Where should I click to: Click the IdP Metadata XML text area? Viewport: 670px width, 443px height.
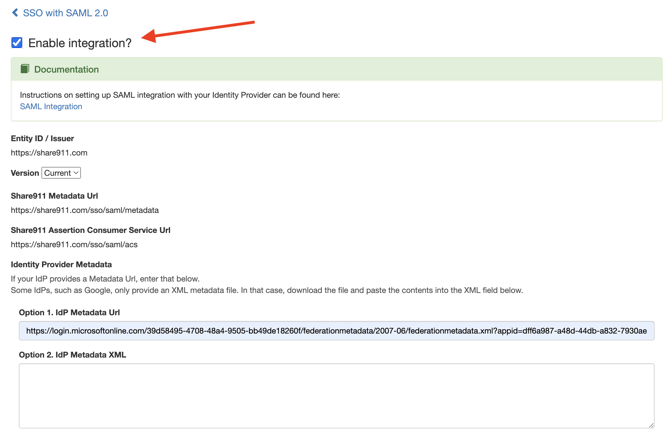(x=336, y=396)
